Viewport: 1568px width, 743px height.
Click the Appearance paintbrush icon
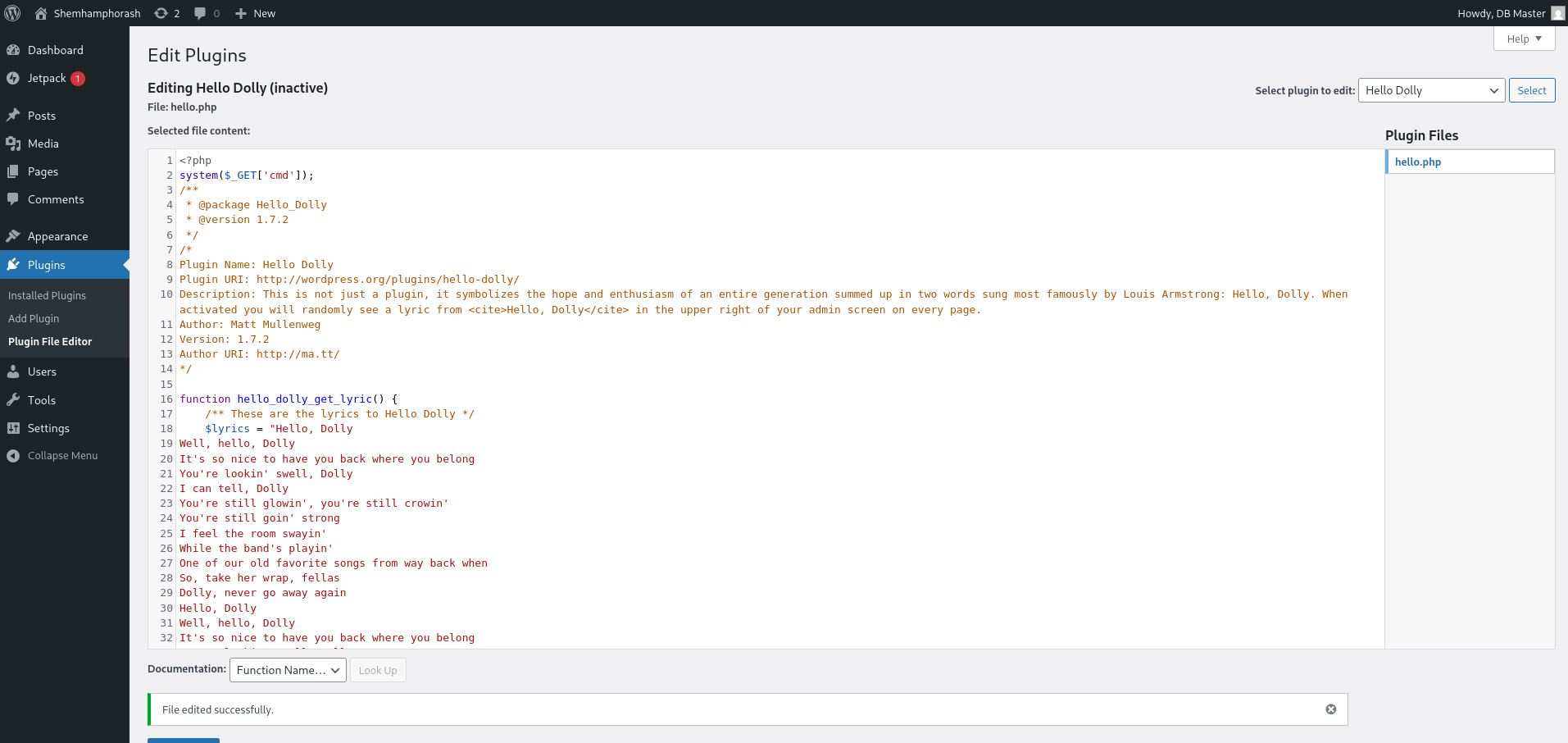[13, 236]
